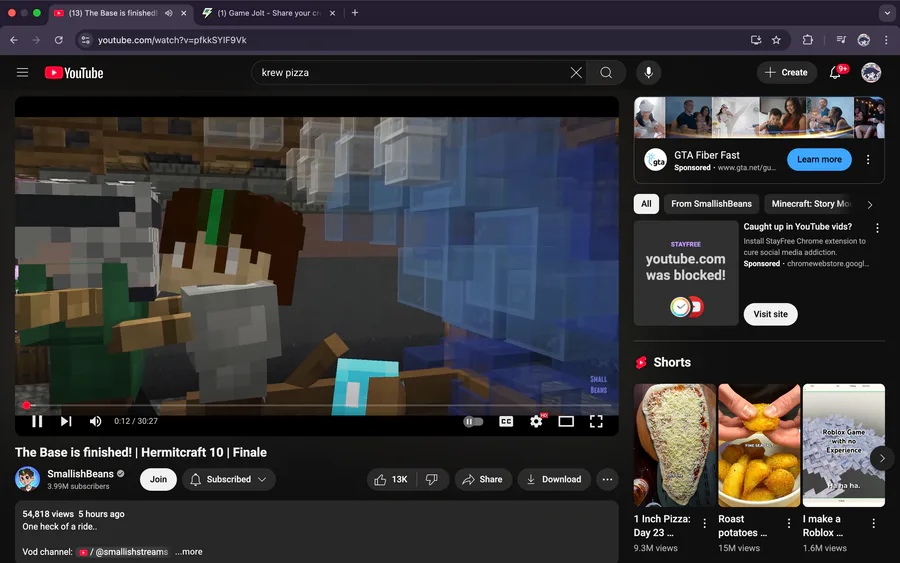Open the notifications bell
Image resolution: width=900 pixels, height=563 pixels.
click(x=836, y=72)
